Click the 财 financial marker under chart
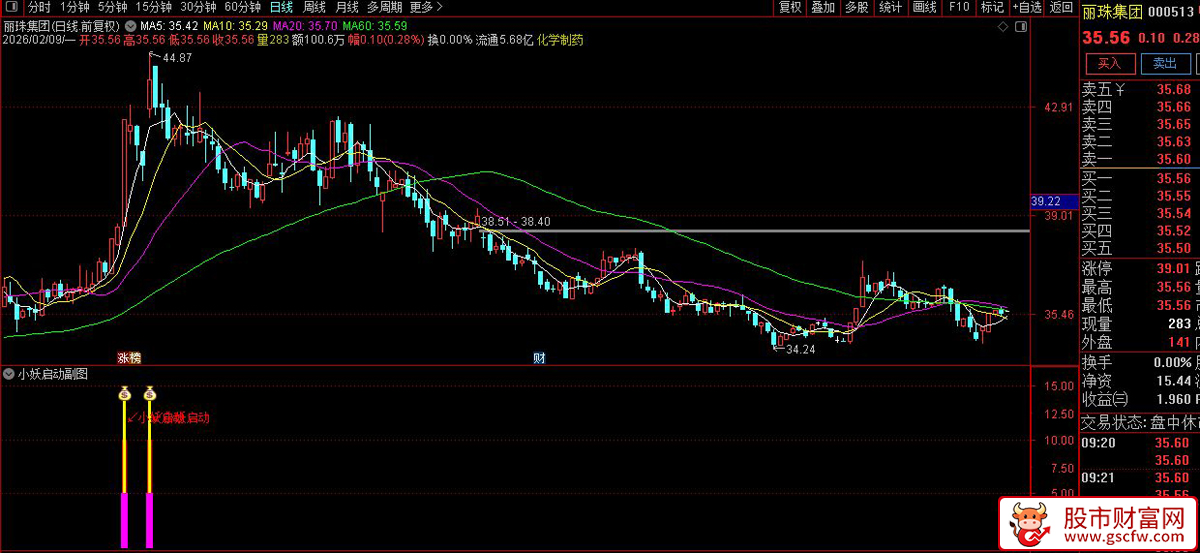Screen dimensions: 1200x553 tap(539, 357)
